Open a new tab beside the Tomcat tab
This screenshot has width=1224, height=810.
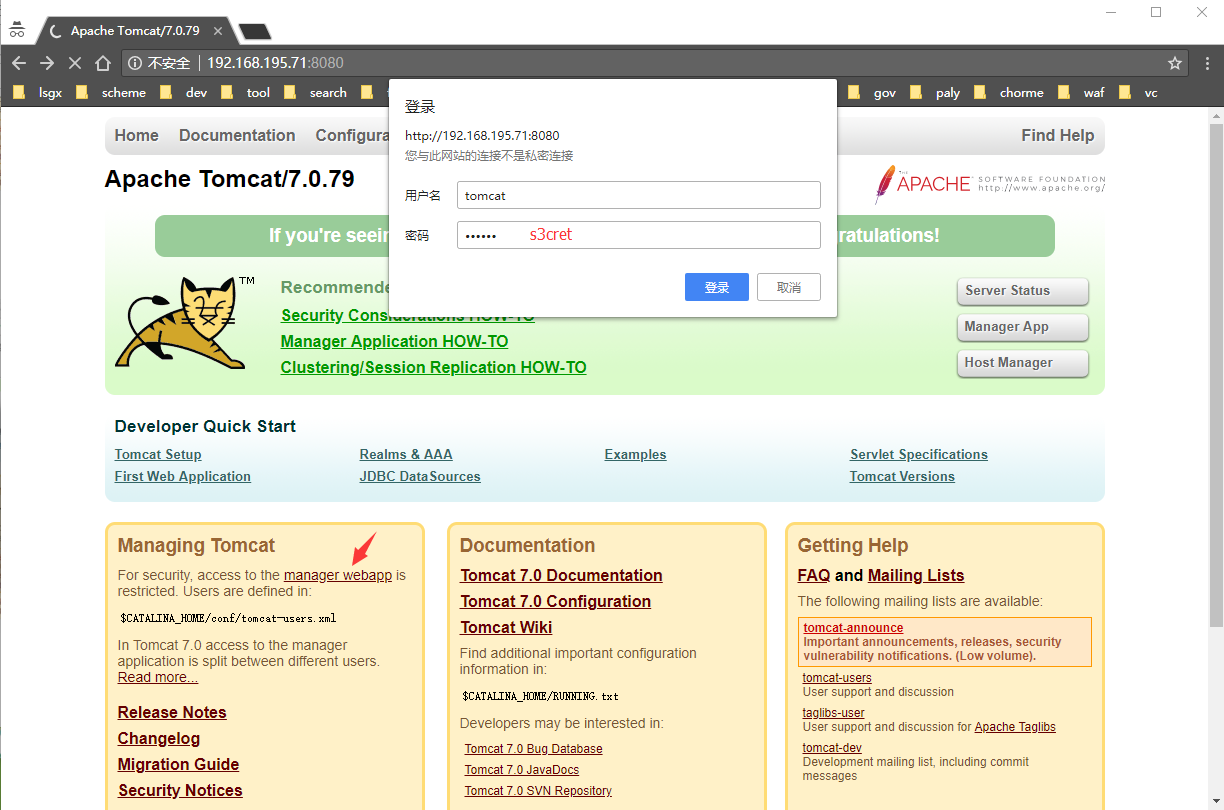[x=255, y=32]
